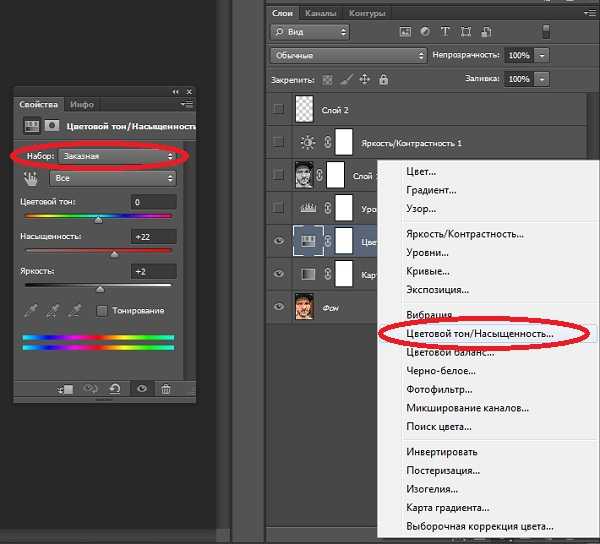600x544 pixels.
Task: Switch to Слои tab
Action: [x=282, y=13]
